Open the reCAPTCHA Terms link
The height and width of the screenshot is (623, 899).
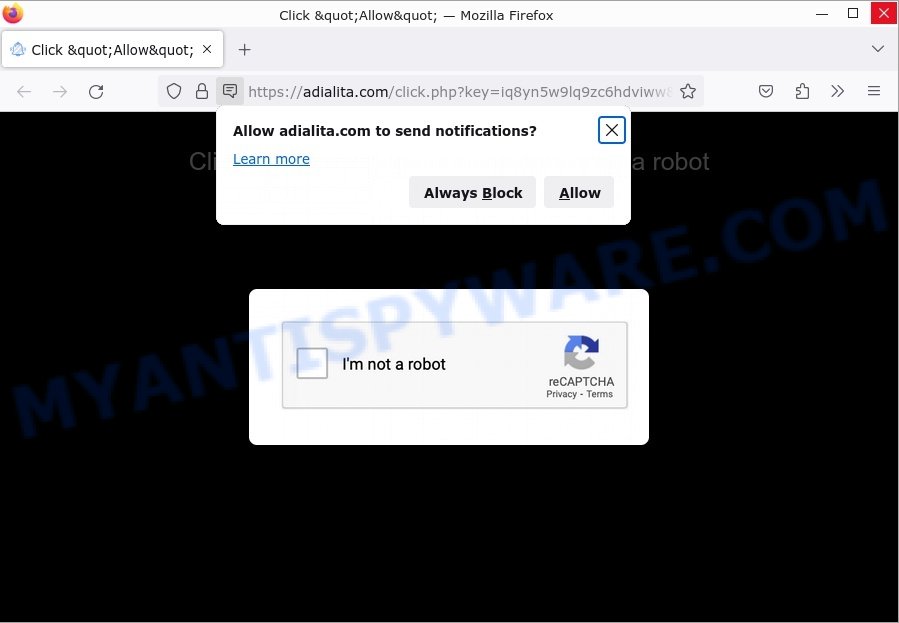[x=600, y=394]
